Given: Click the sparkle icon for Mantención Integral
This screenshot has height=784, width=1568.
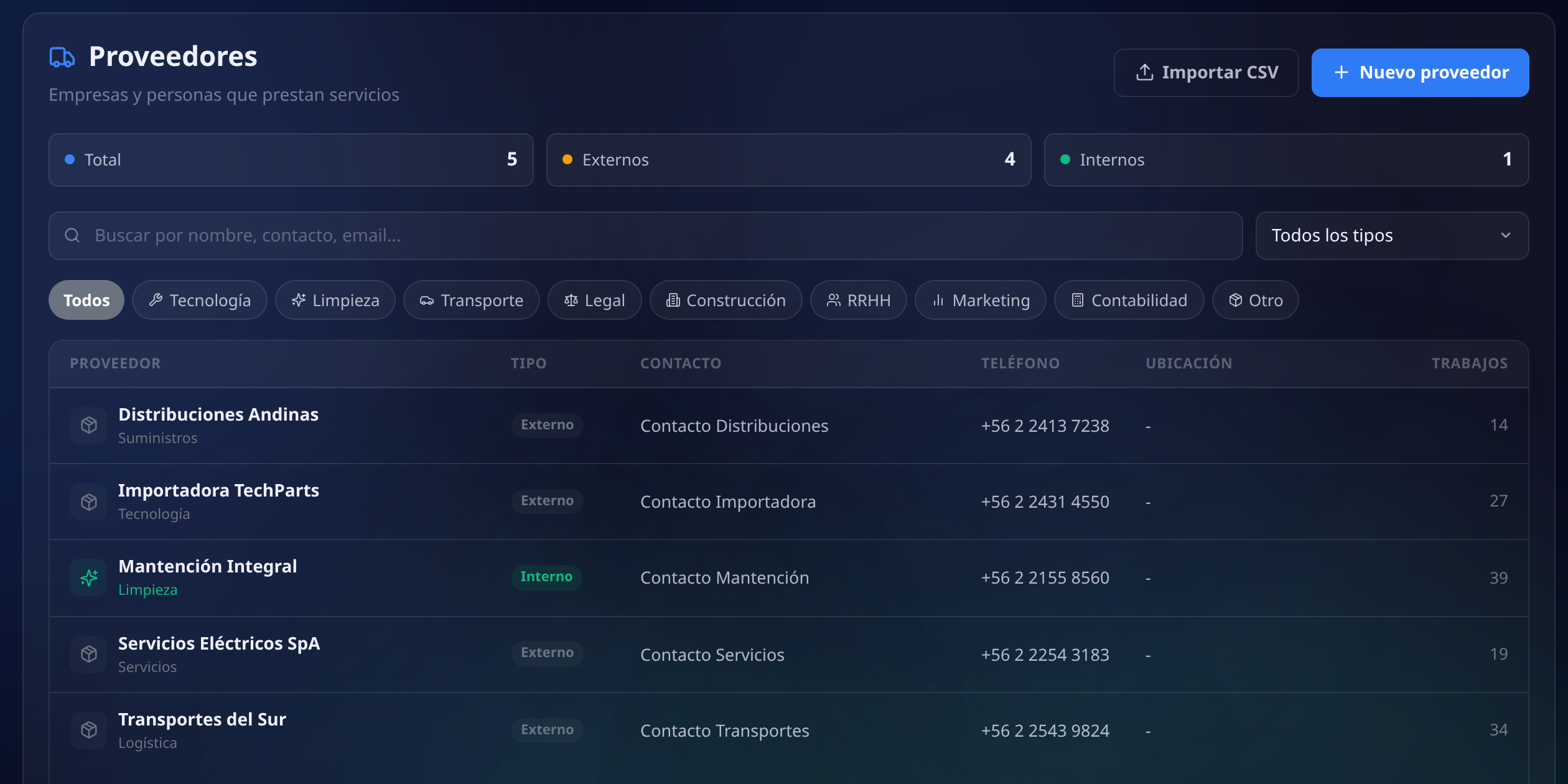Looking at the screenshot, I should pyautogui.click(x=89, y=577).
